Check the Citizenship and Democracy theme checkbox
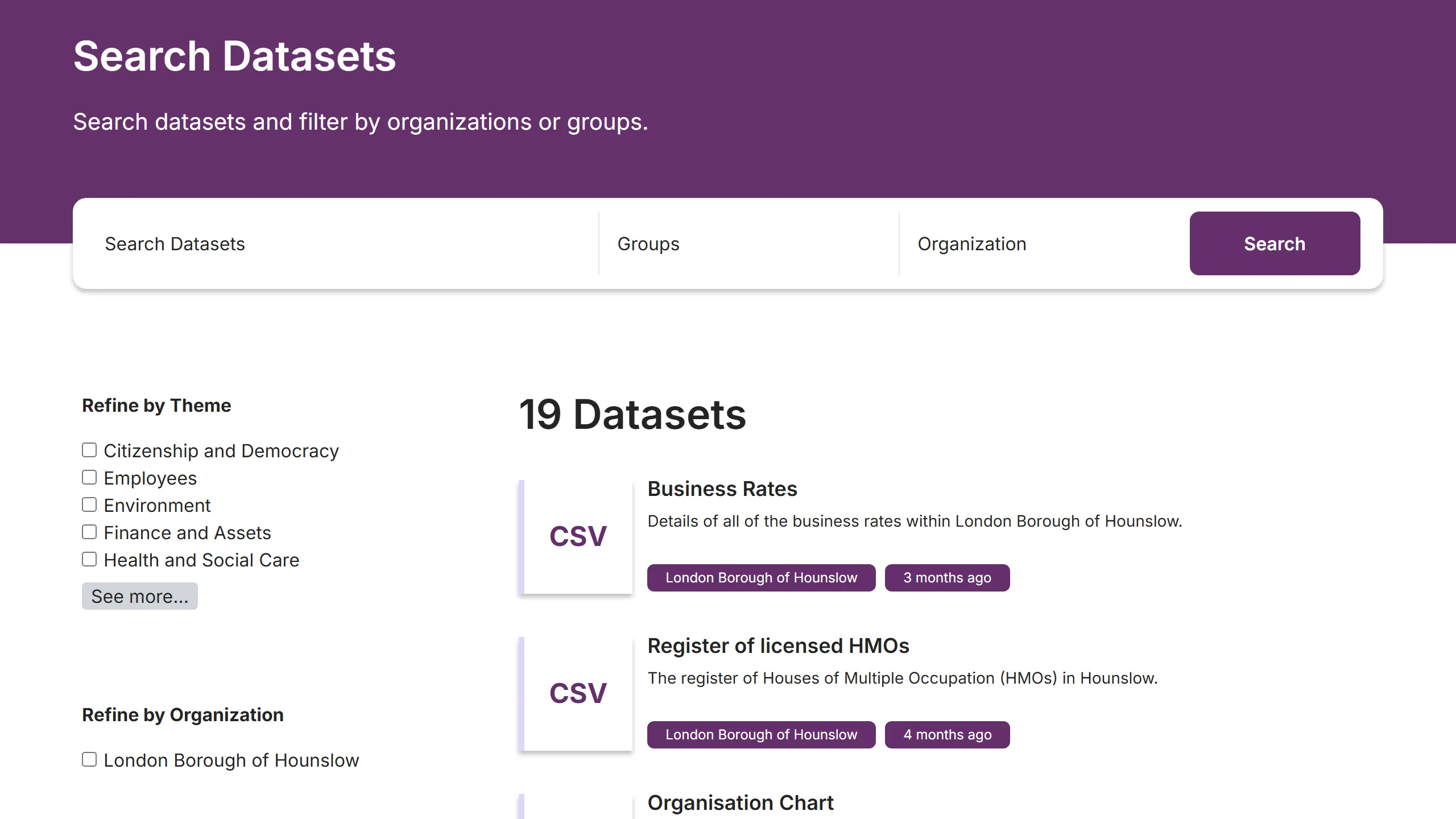Screen dimensions: 1456x819 click(x=89, y=450)
